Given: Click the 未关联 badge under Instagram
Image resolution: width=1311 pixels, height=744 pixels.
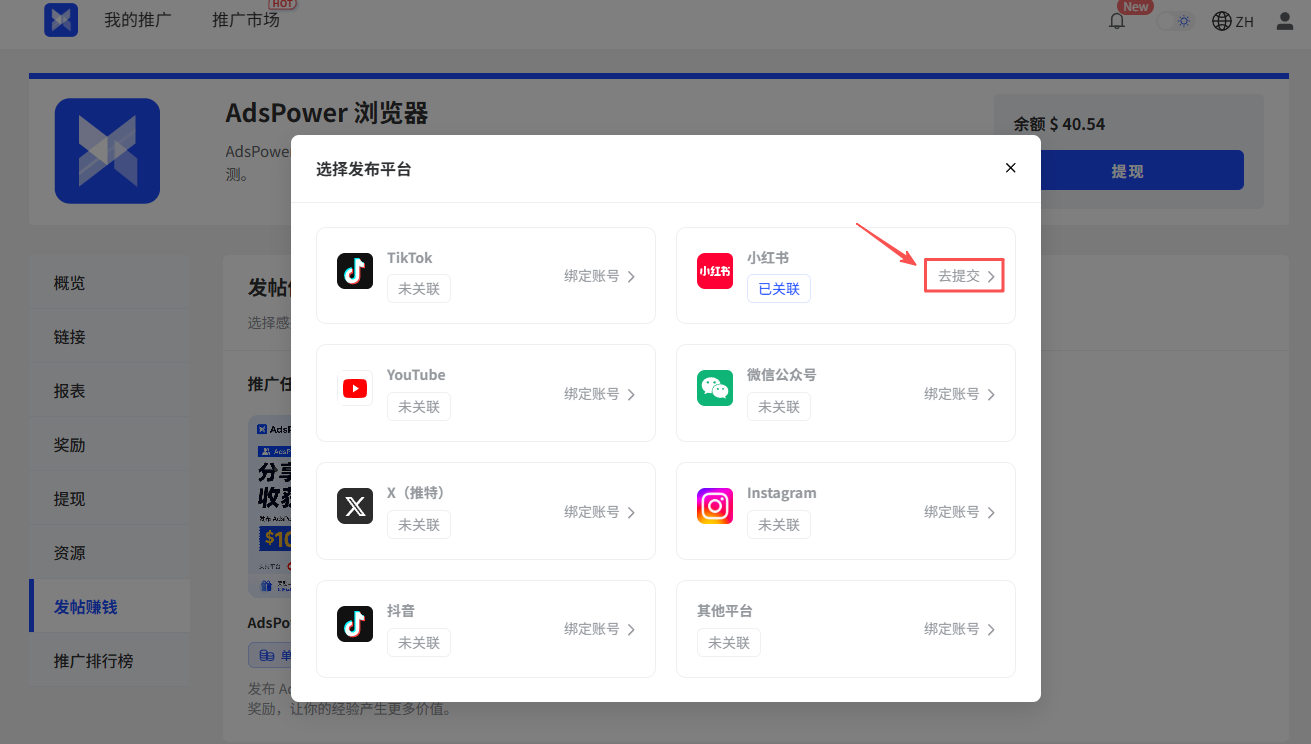Looking at the screenshot, I should pos(779,525).
